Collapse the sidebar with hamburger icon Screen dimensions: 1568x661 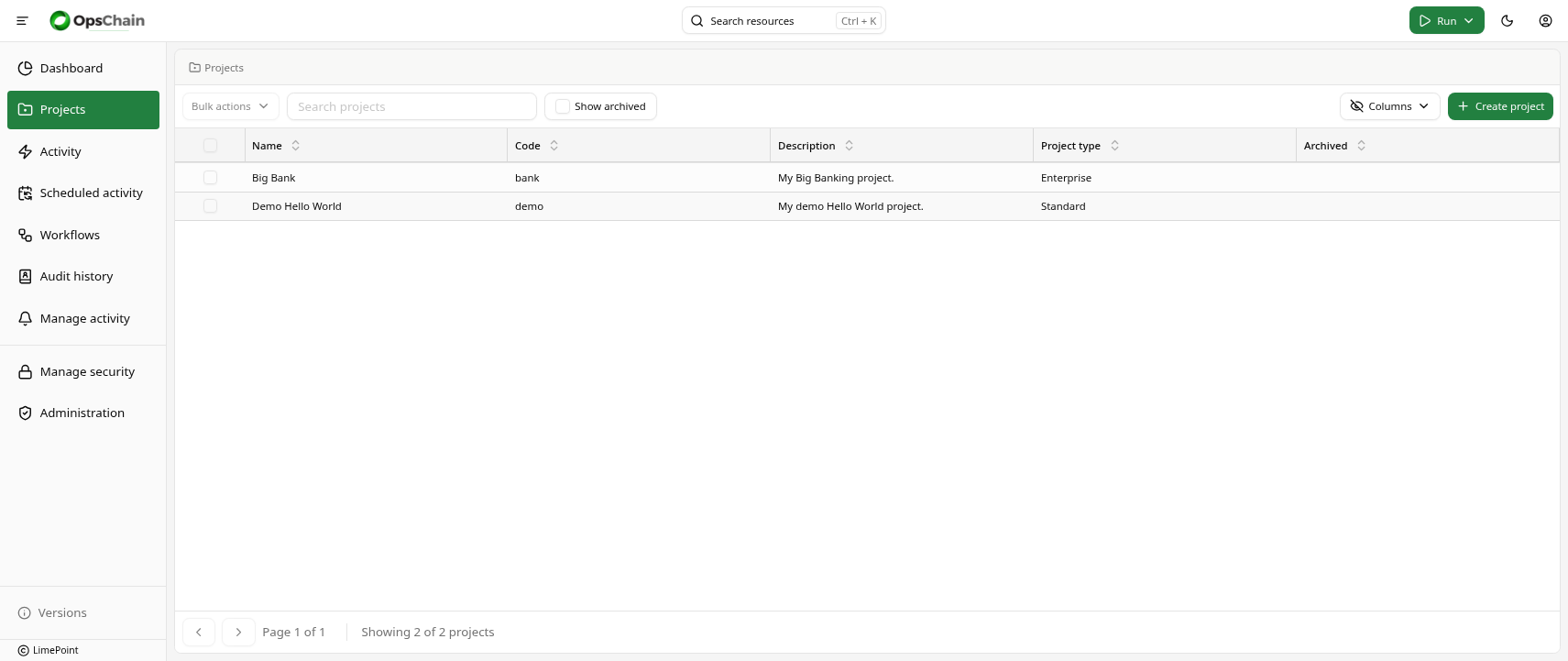click(x=22, y=20)
